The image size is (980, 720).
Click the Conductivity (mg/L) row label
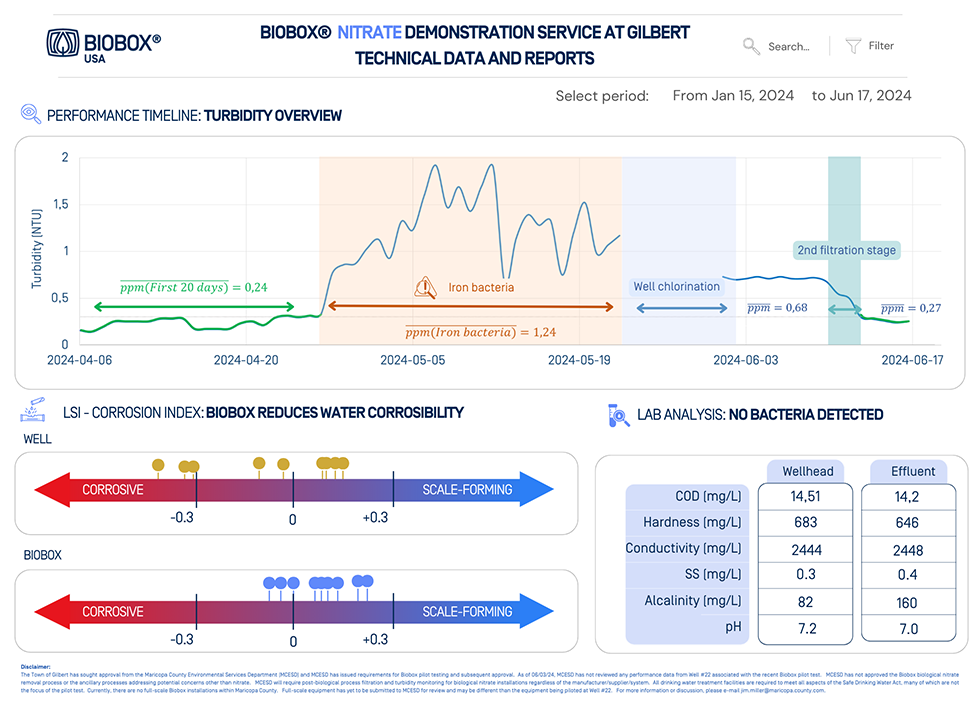tap(683, 548)
